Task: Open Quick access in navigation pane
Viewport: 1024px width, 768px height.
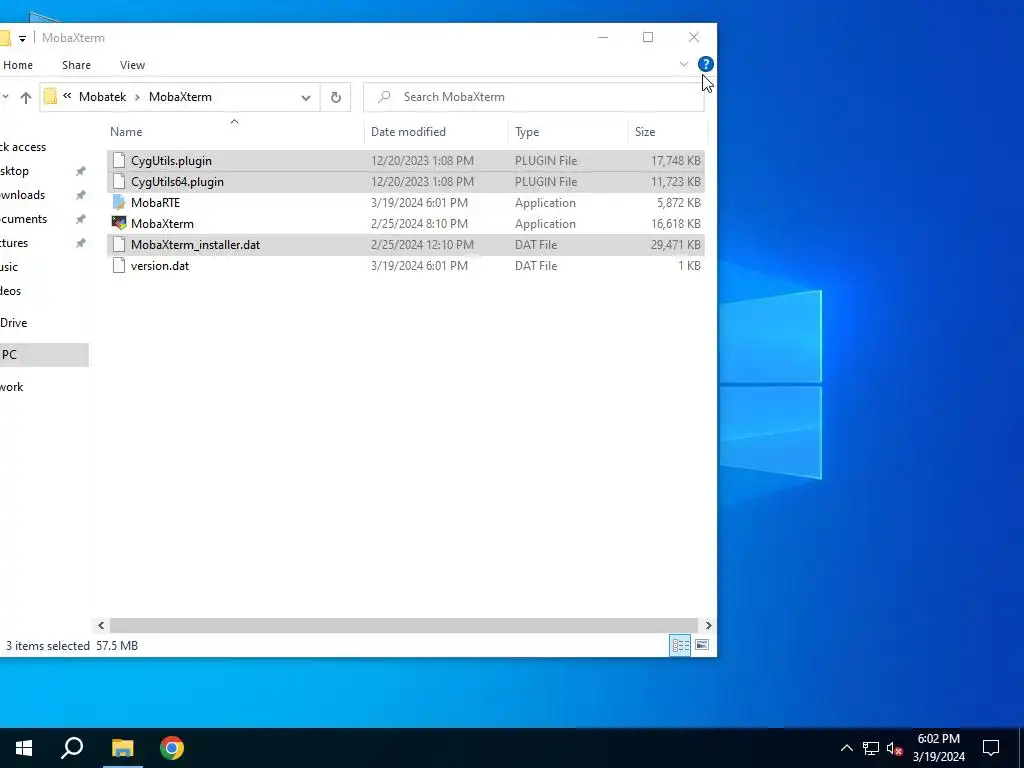Action: 23,147
